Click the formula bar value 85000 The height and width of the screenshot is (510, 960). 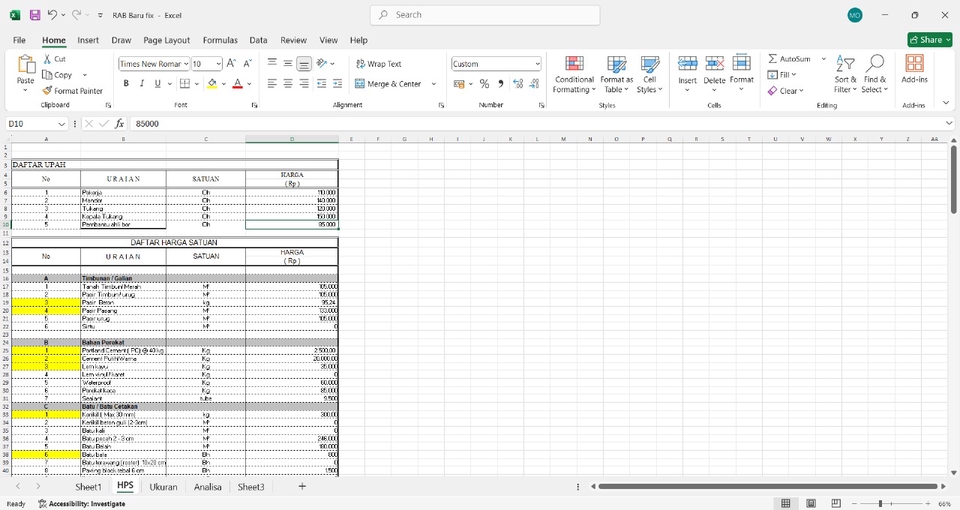click(x=148, y=124)
